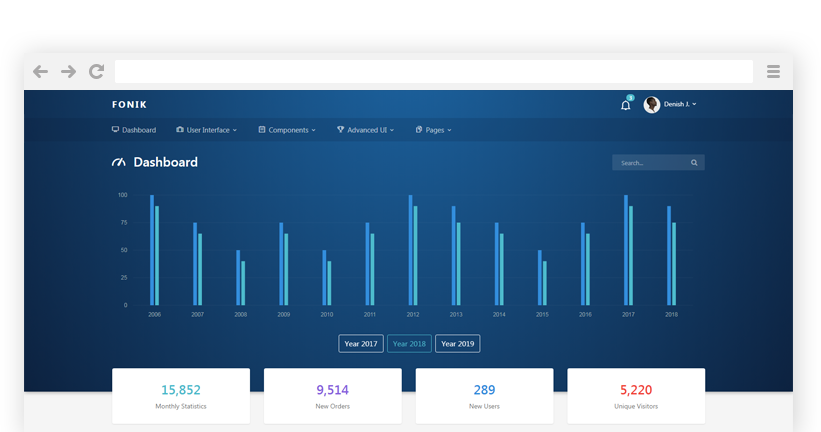The height and width of the screenshot is (432, 821).
Task: Click the notification bell icon
Action: coord(626,105)
